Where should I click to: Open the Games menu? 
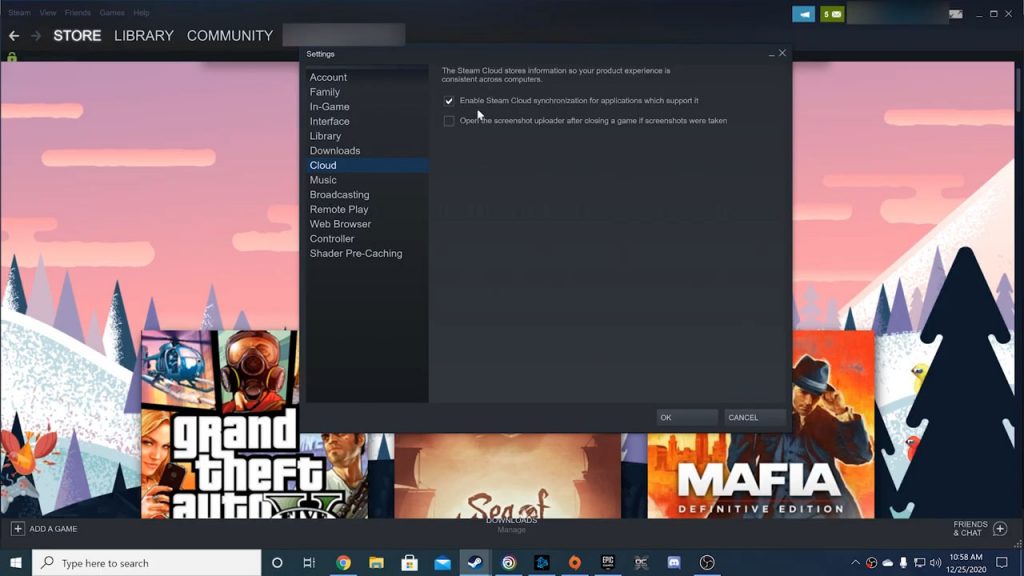(x=112, y=12)
